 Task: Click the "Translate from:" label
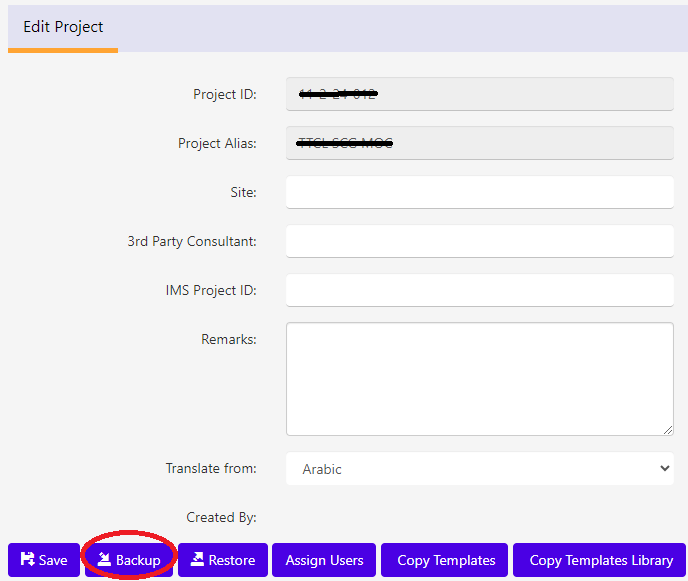pyautogui.click(x=211, y=468)
